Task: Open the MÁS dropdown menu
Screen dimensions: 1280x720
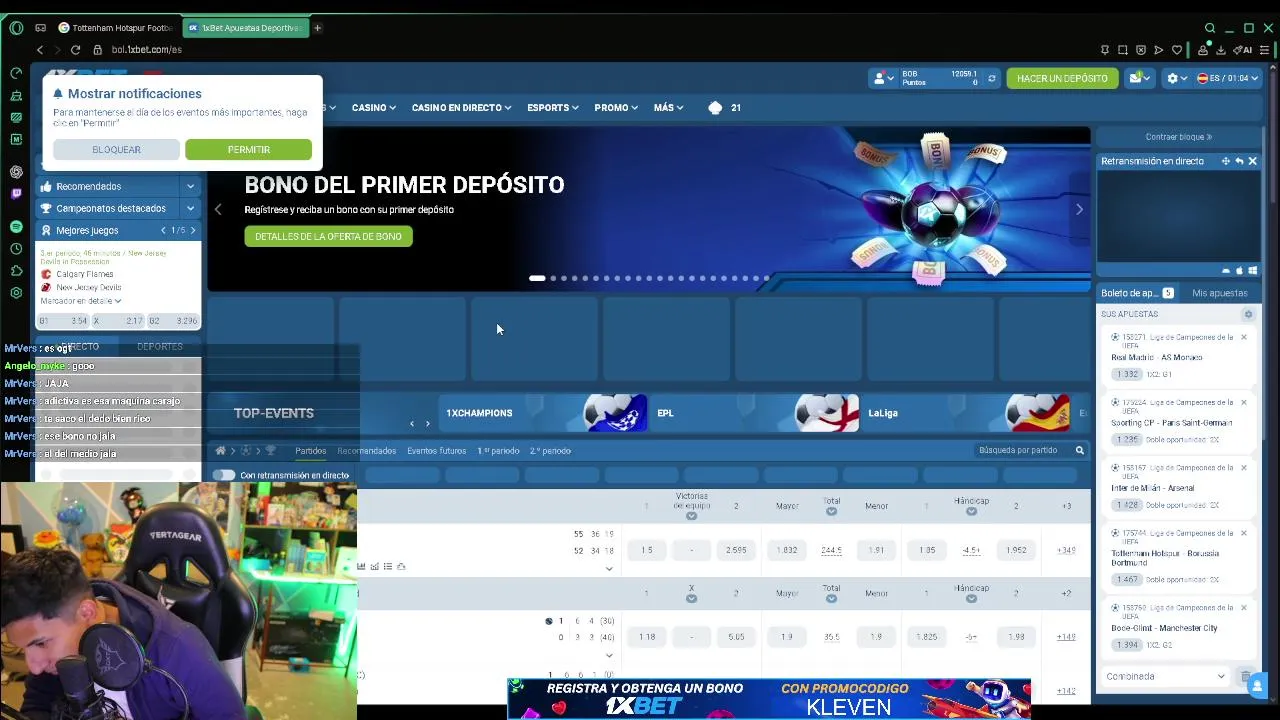Action: pyautogui.click(x=668, y=107)
